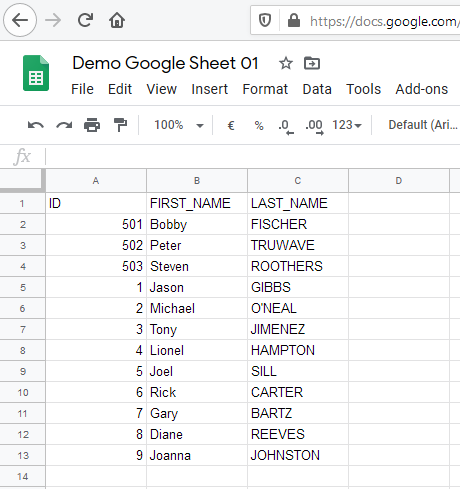Open the 123 number format dropdown

click(347, 125)
